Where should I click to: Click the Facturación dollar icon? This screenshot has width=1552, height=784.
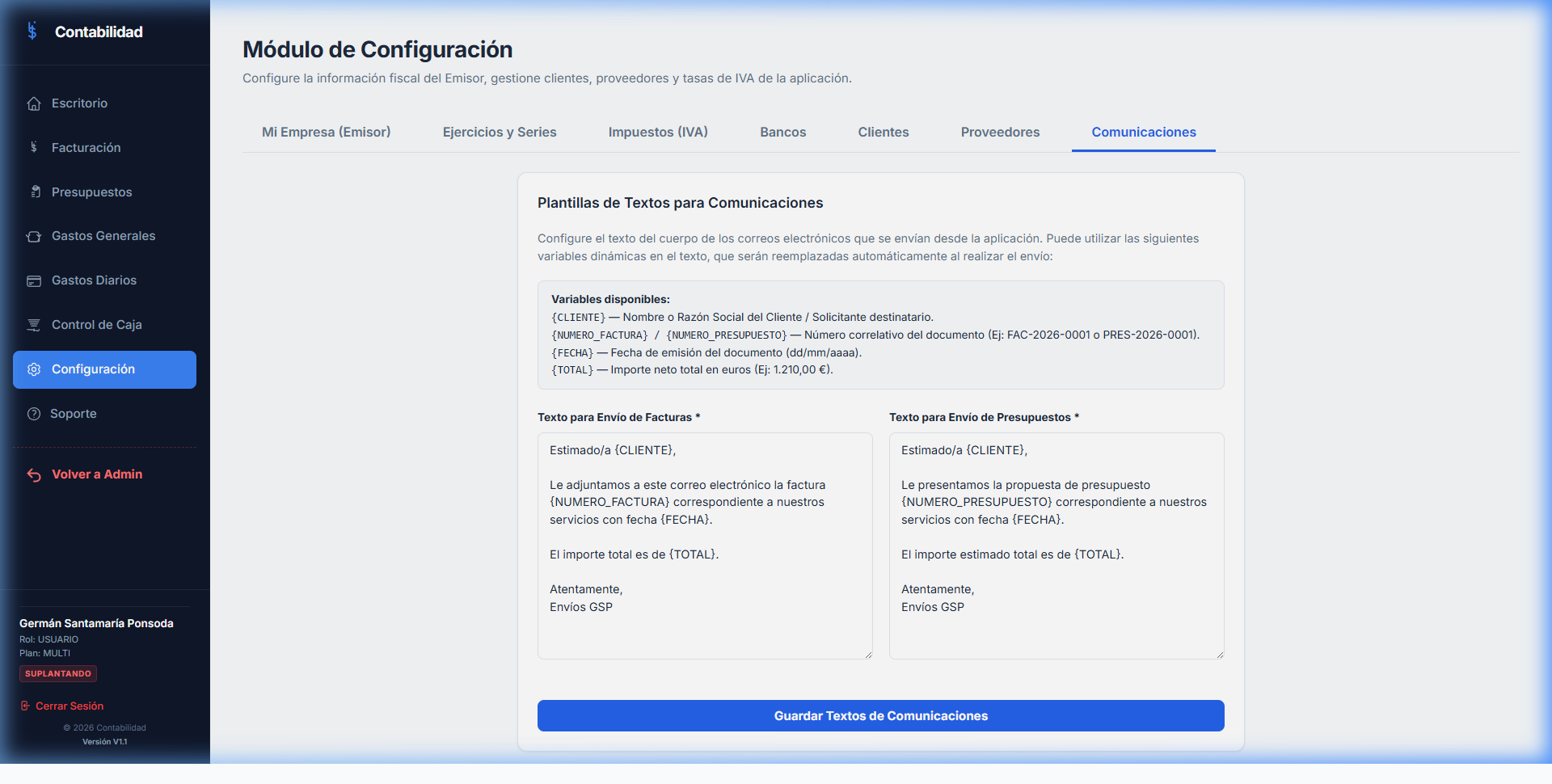coord(34,147)
